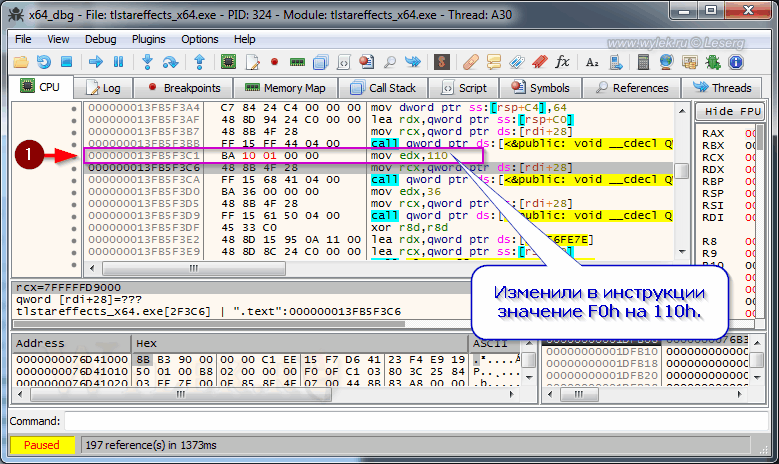Open the string references A icon
The image size is (779, 464).
point(592,63)
